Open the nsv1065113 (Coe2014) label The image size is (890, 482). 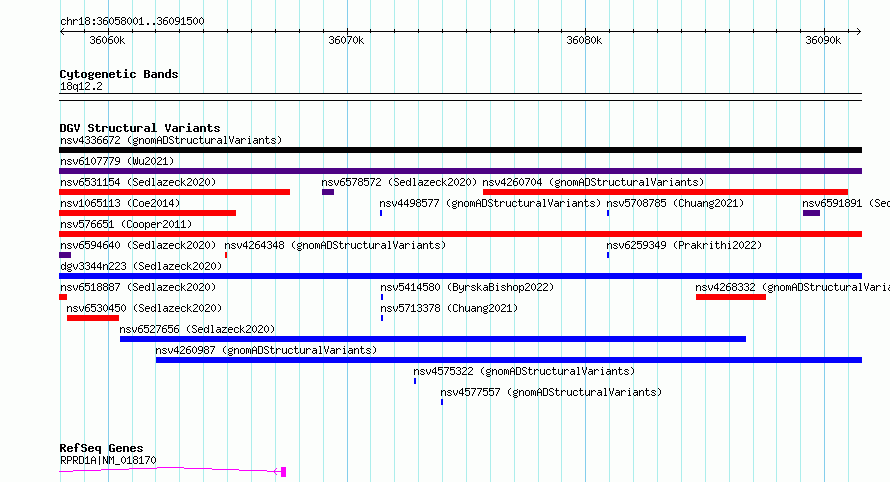point(120,203)
